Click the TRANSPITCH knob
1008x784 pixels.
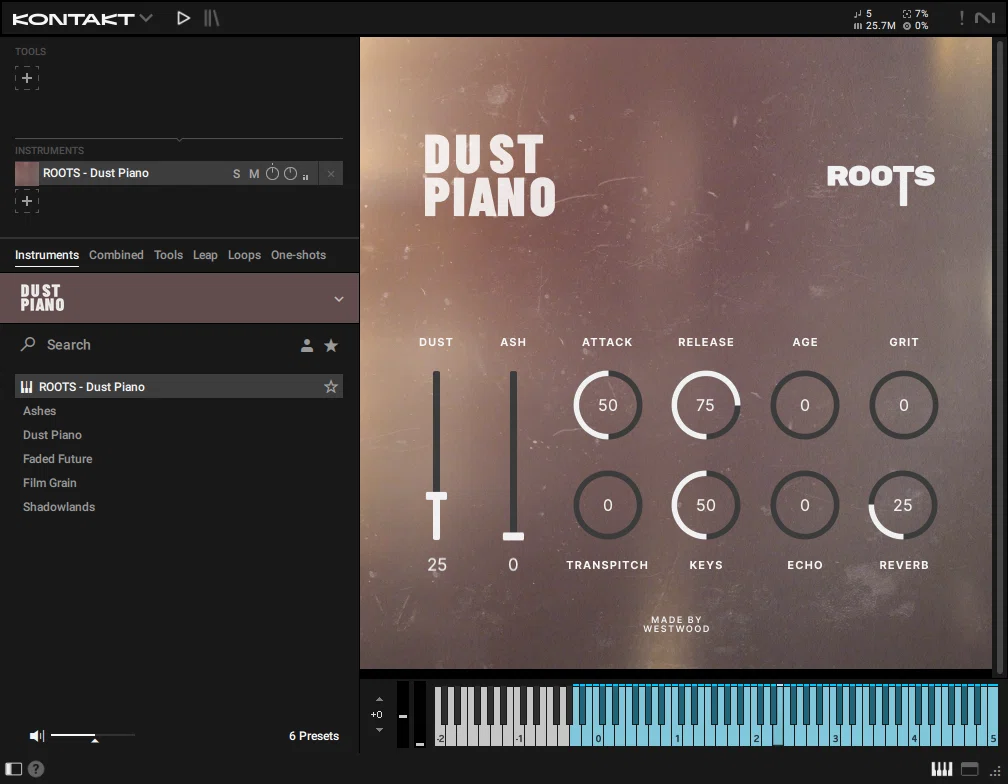coord(608,505)
